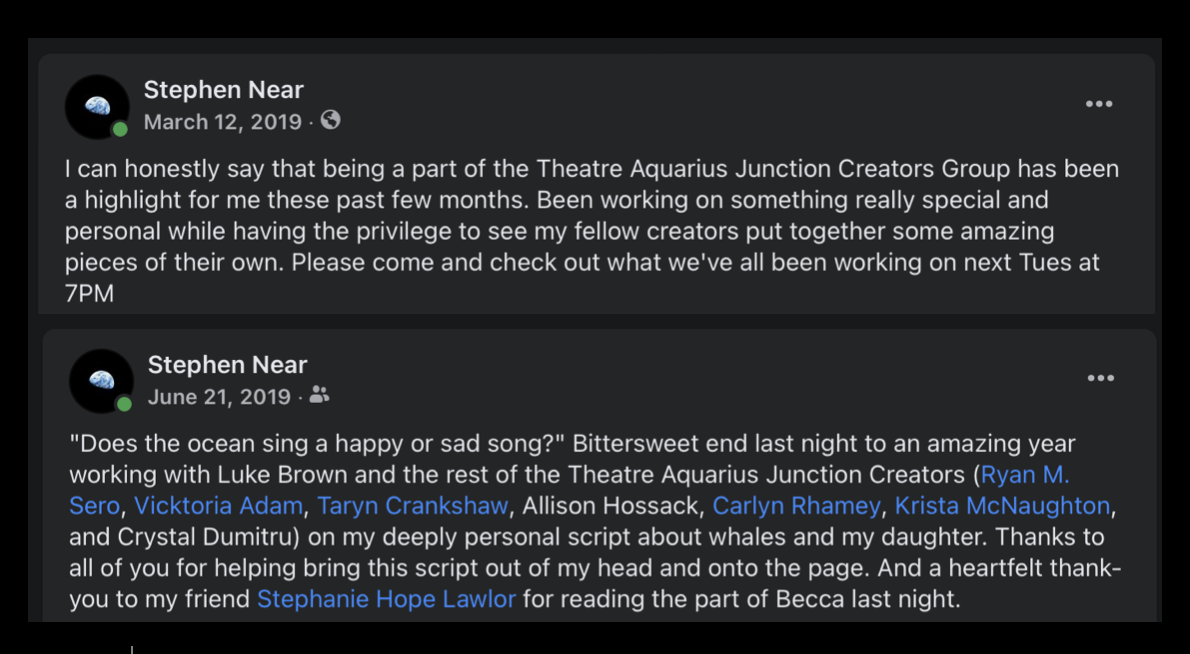The width and height of the screenshot is (1190, 654).
Task: Open options menu on March 12 post
Action: [x=1099, y=104]
